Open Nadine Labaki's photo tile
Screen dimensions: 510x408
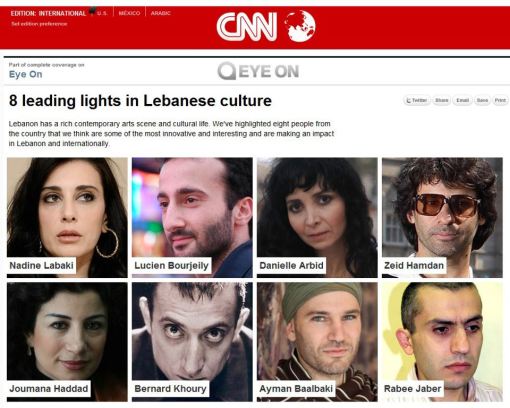coord(67,217)
